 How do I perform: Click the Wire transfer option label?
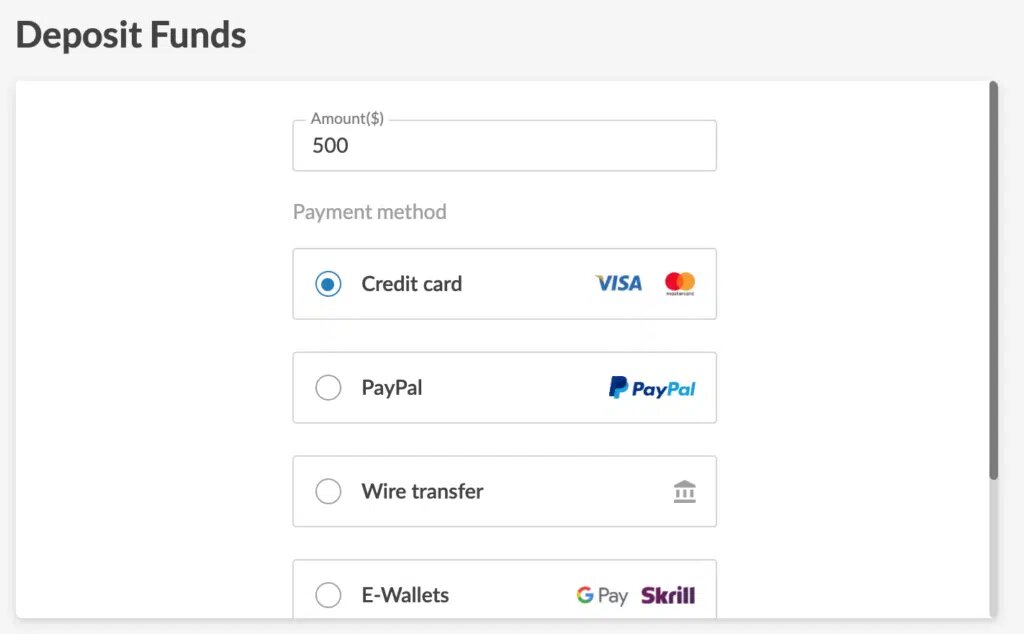pos(423,492)
